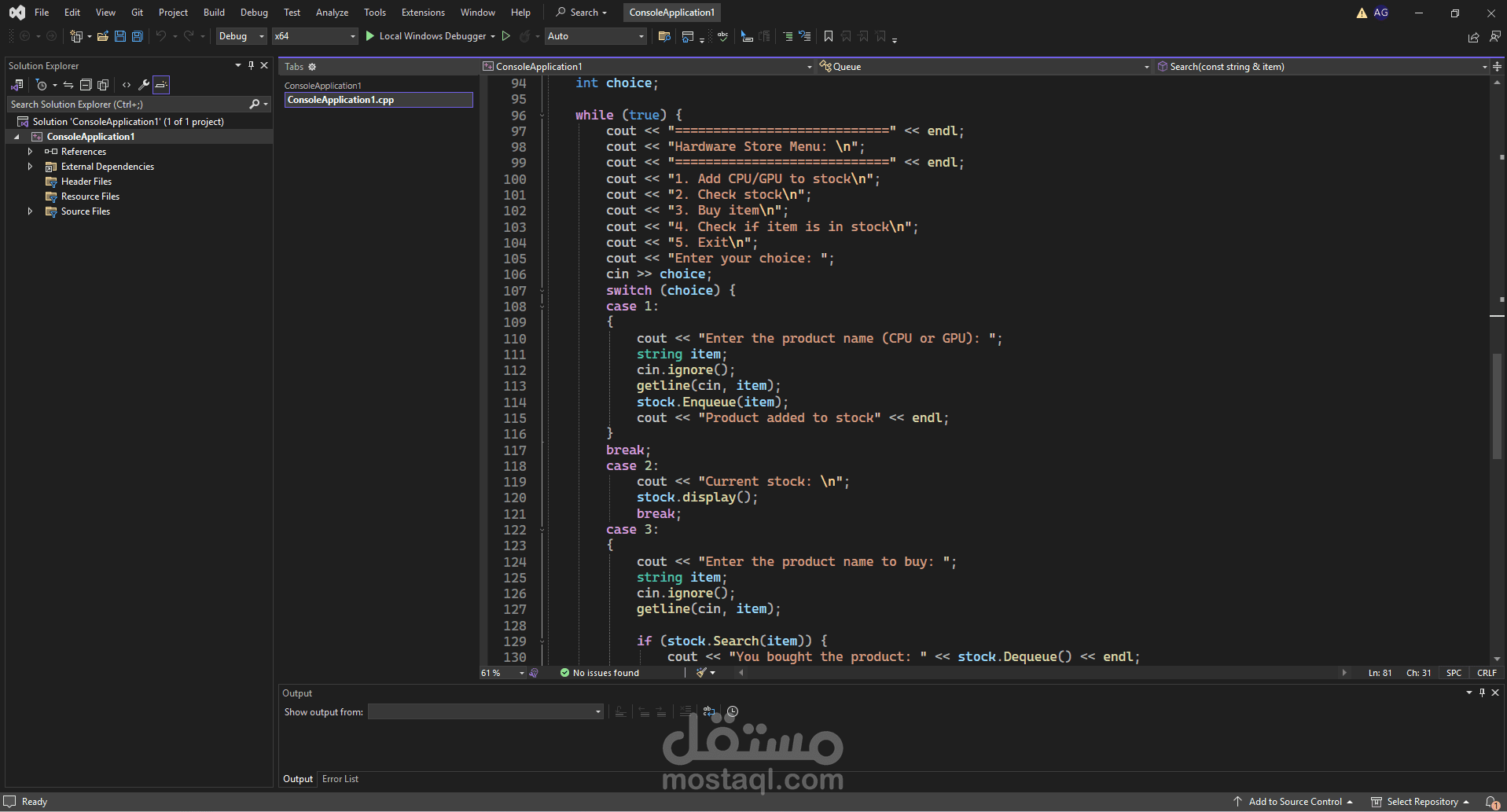Screen dimensions: 1507x812
Task: Click the code cleanup broom icon
Action: pos(701,673)
